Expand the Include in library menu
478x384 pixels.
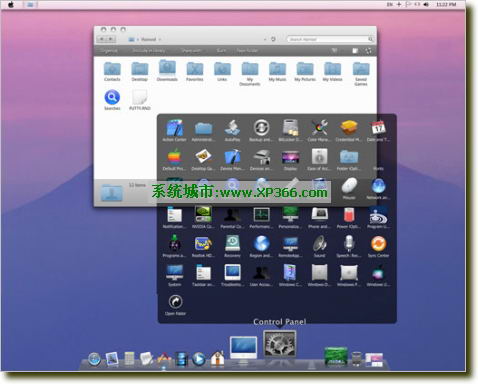pos(149,51)
